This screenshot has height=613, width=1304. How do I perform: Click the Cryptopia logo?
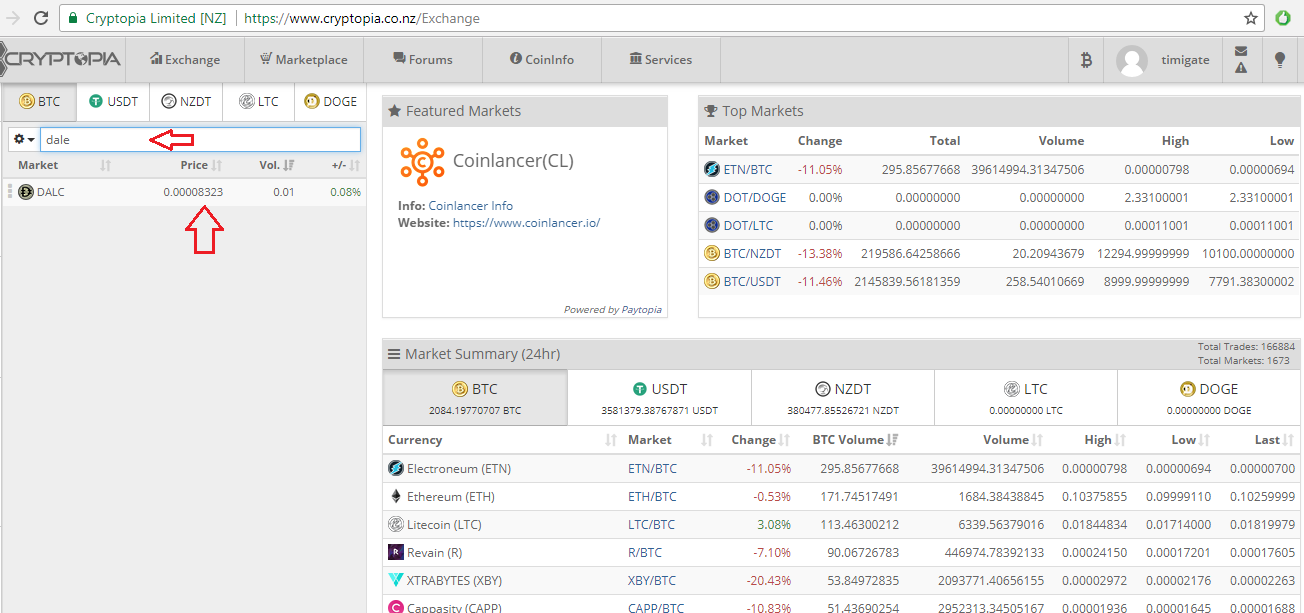coord(60,59)
